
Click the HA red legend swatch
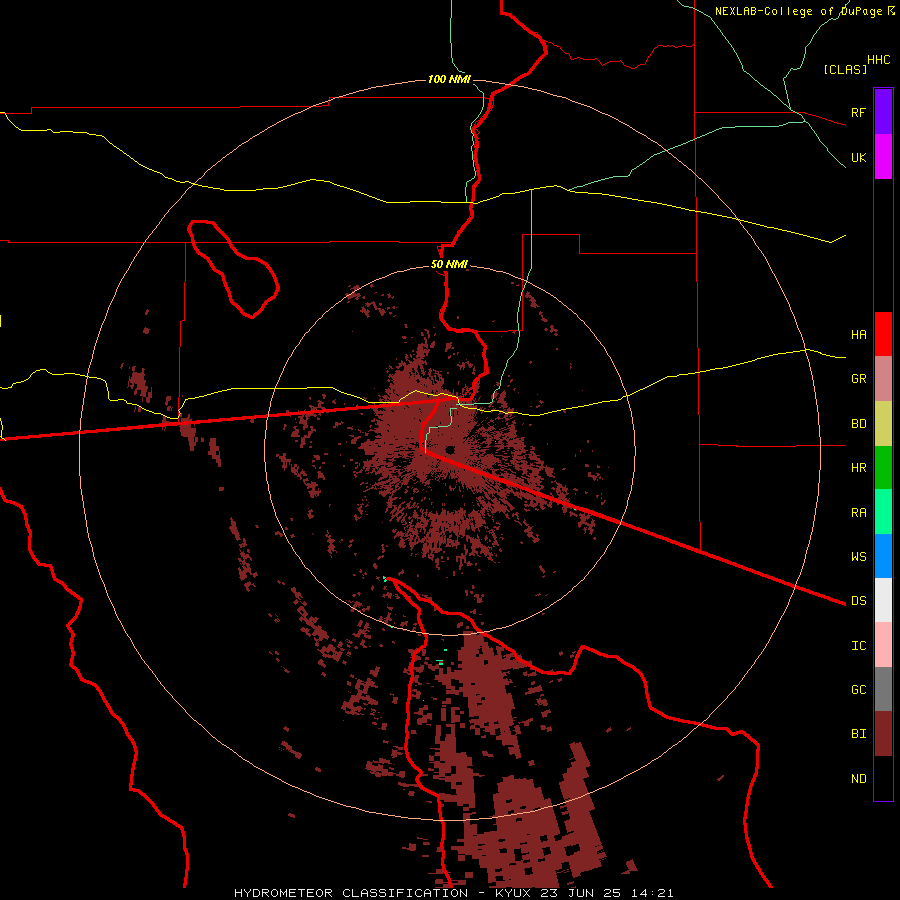coord(883,334)
